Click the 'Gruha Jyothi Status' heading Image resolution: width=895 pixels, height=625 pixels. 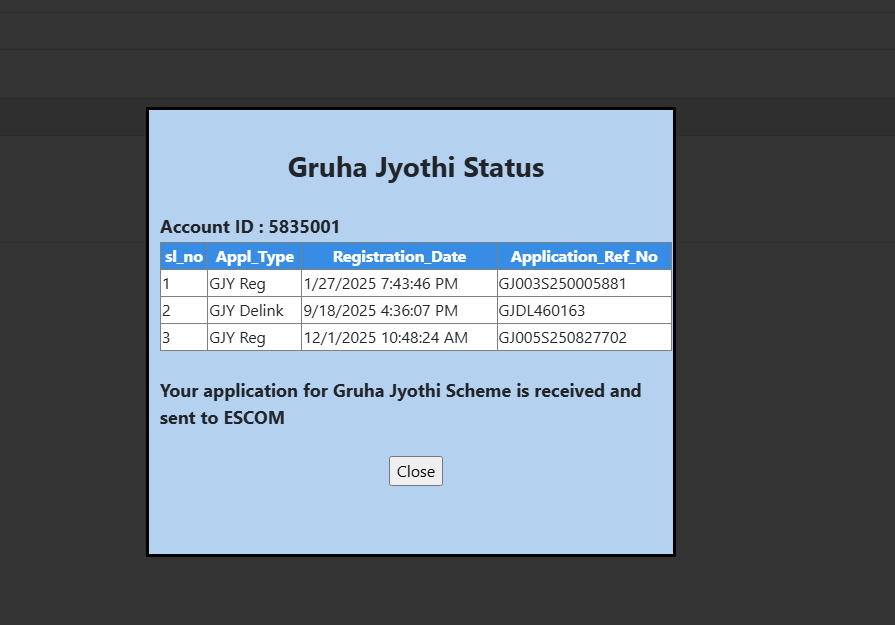pyautogui.click(x=416, y=167)
